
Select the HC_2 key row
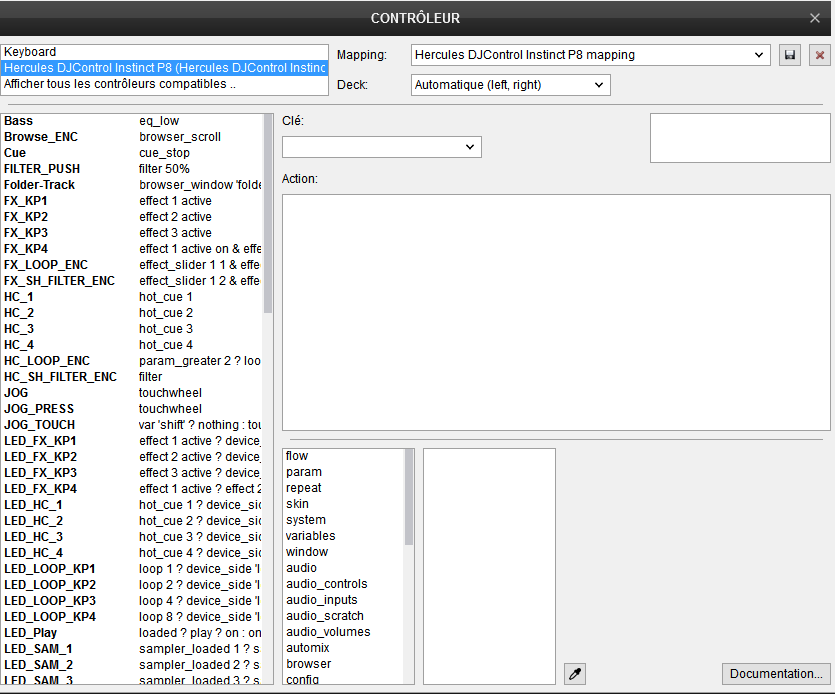coord(133,313)
